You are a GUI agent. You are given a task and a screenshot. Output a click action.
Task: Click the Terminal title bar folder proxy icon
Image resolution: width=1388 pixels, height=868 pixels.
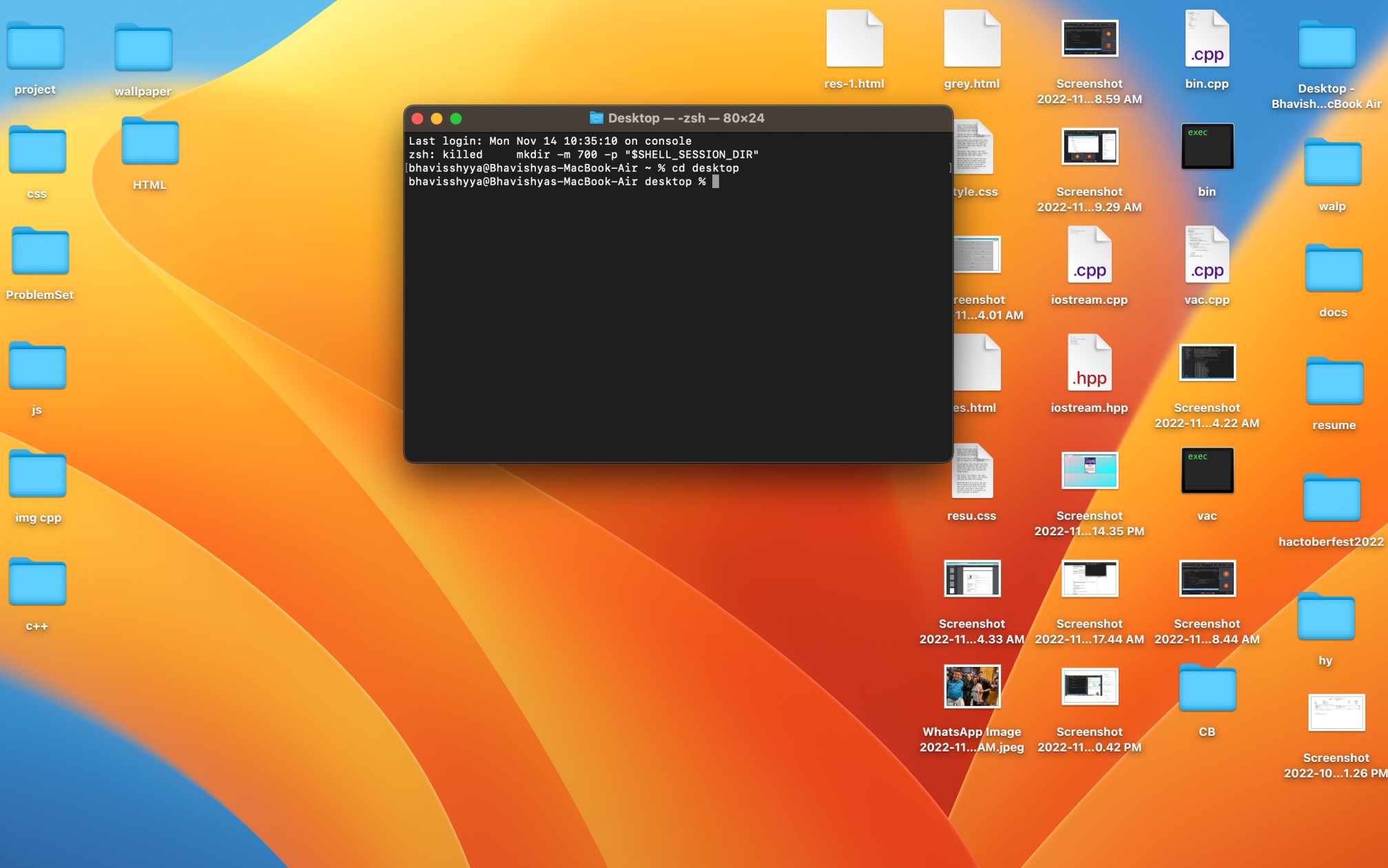[x=596, y=118]
